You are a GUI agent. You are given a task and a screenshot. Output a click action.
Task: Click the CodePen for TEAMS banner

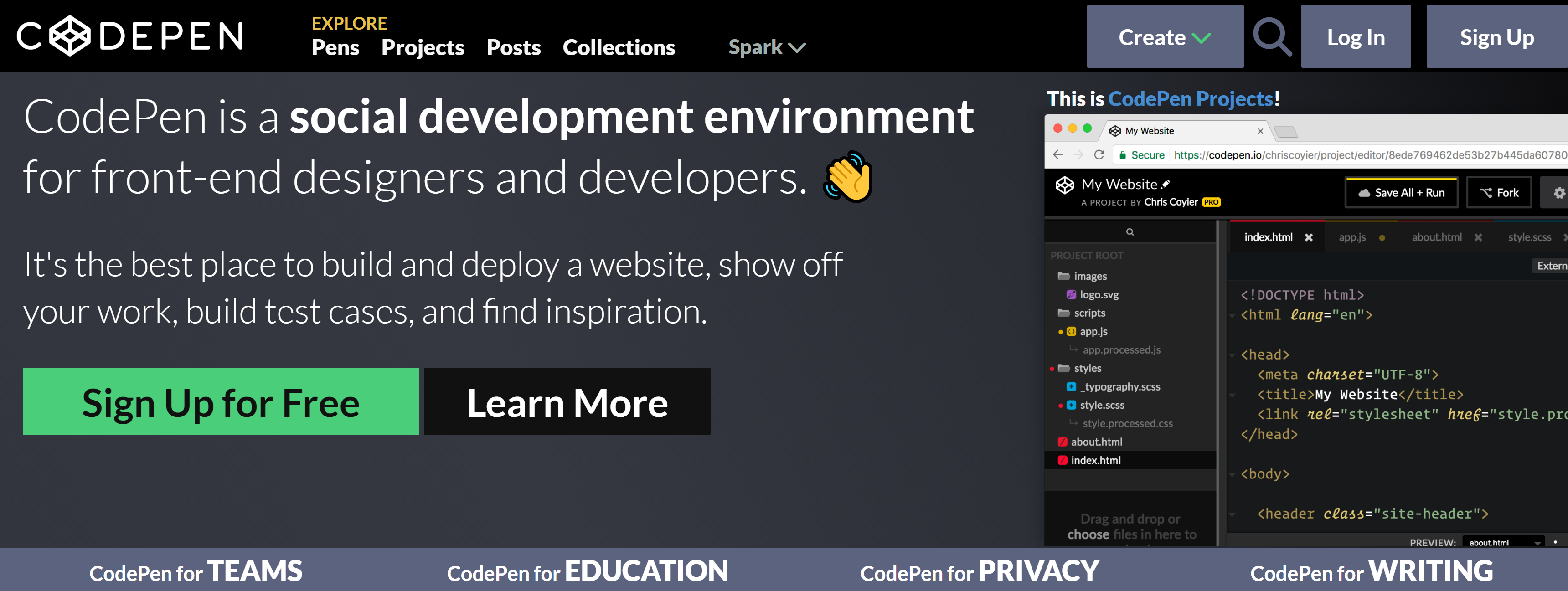(x=196, y=571)
